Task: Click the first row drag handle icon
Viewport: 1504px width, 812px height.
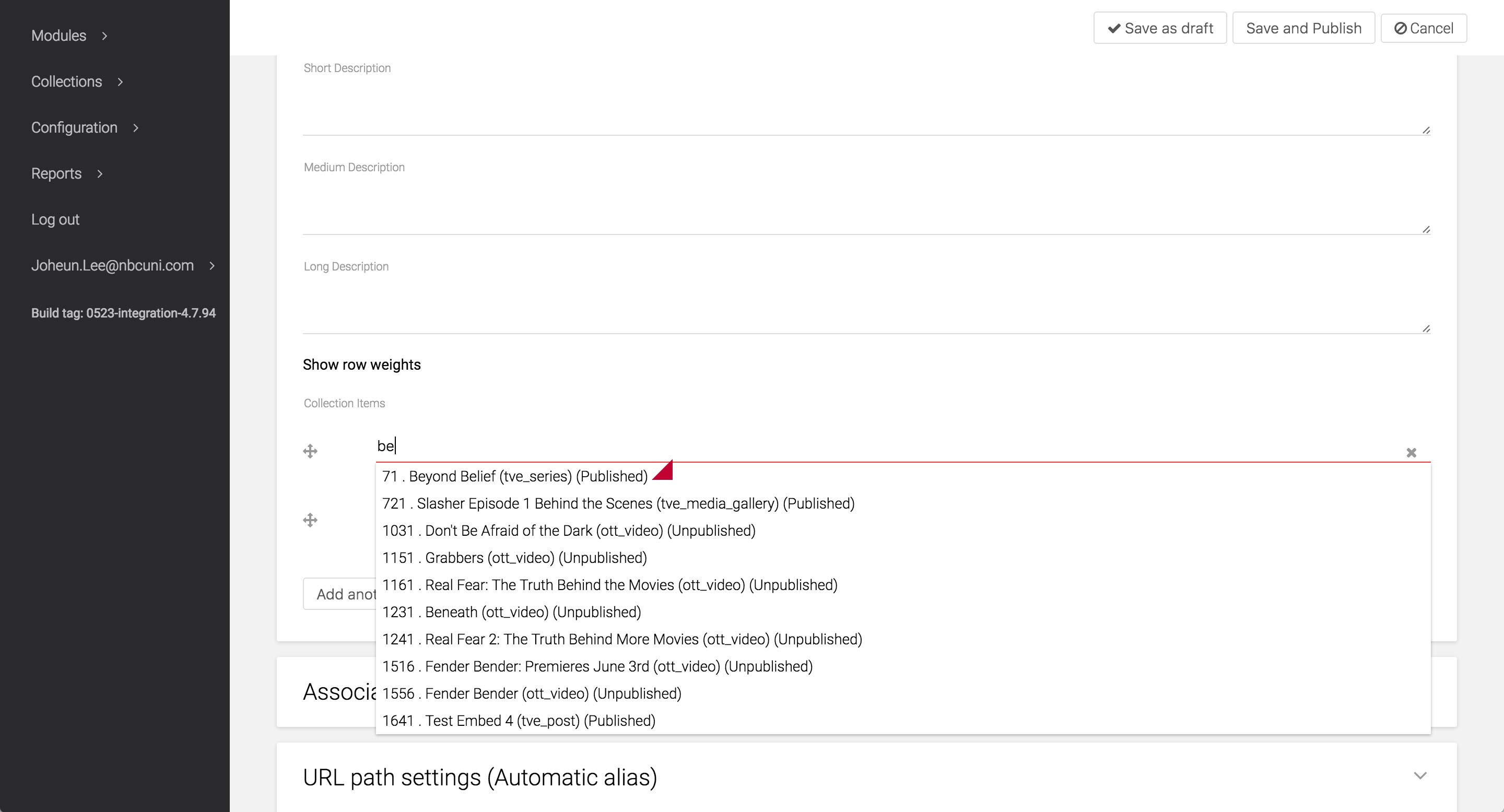Action: point(310,451)
